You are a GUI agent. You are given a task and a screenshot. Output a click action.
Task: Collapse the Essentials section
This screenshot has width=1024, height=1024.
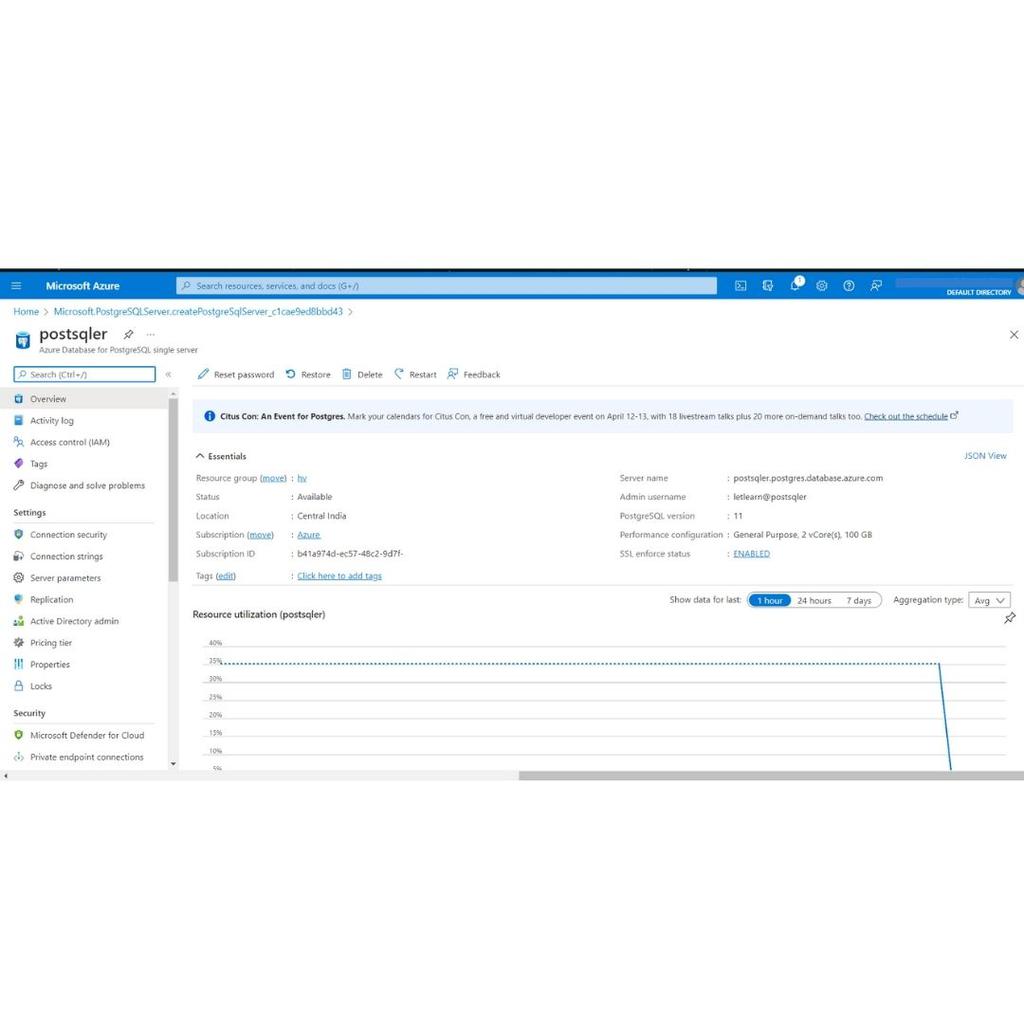click(221, 456)
